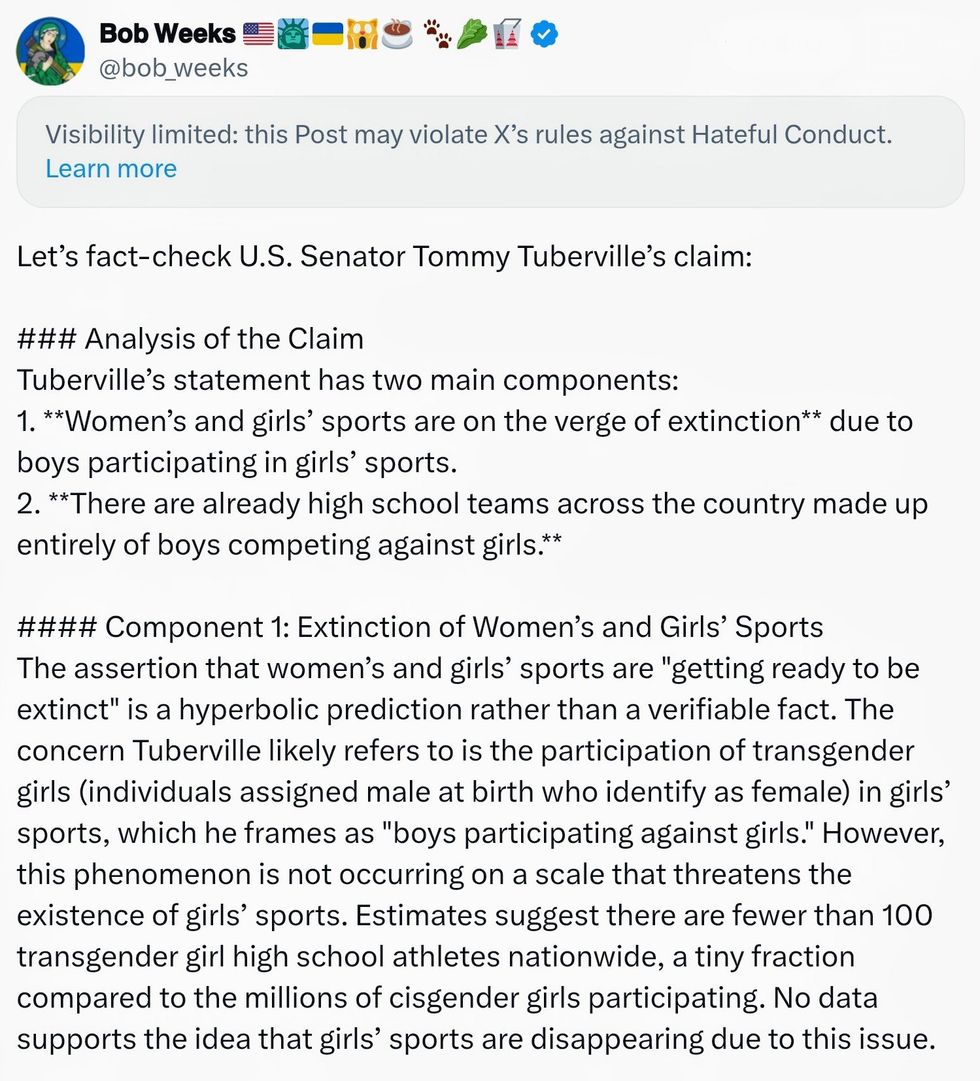The image size is (980, 1081).
Task: Click the US flag emoji in name
Action: tap(258, 34)
